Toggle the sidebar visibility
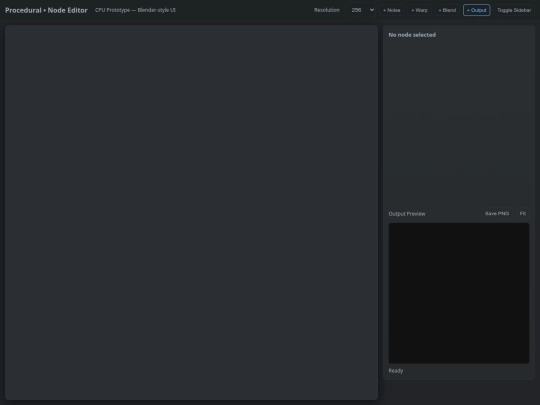The width and height of the screenshot is (540, 405). (x=514, y=10)
